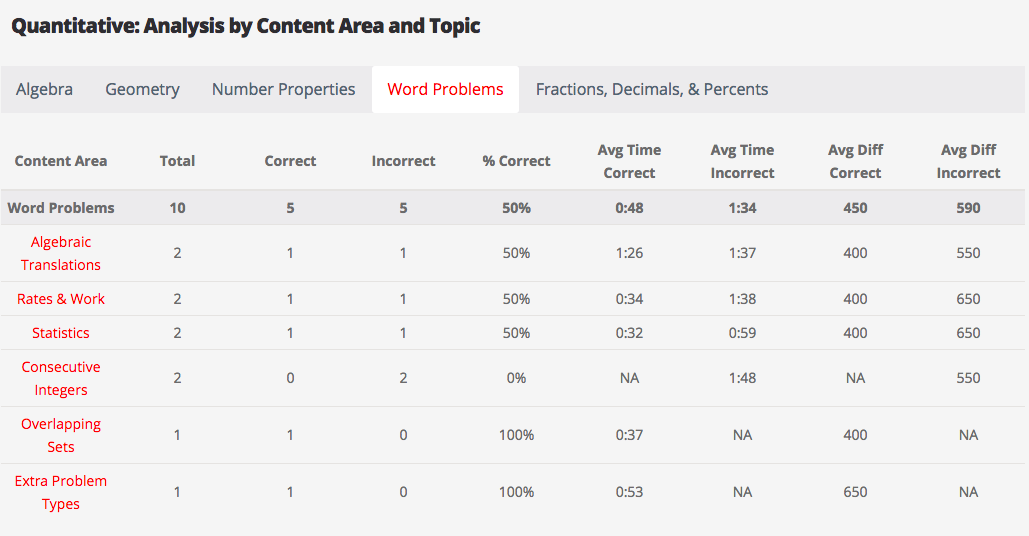Click the Avg Time Incorrect header
This screenshot has height=536, width=1029.
click(742, 161)
